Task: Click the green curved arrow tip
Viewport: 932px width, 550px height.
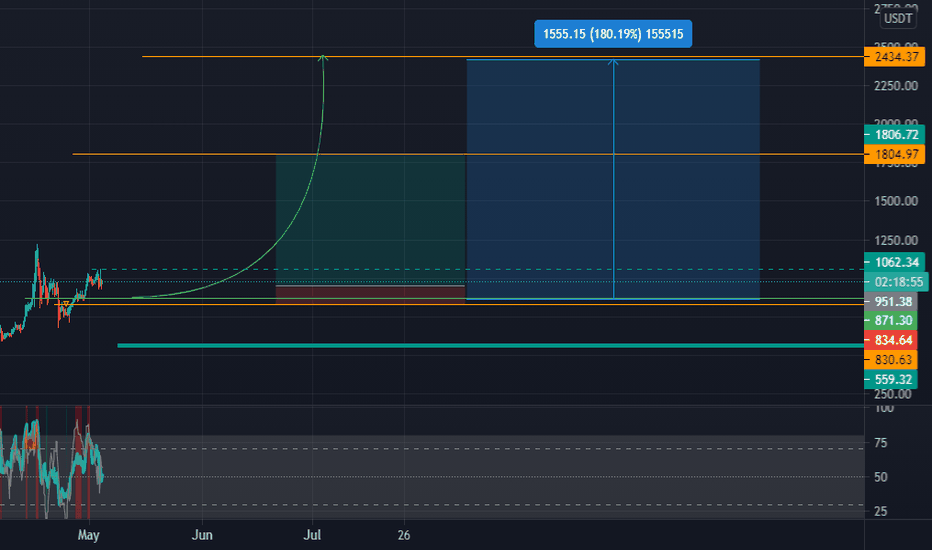Action: [322, 57]
